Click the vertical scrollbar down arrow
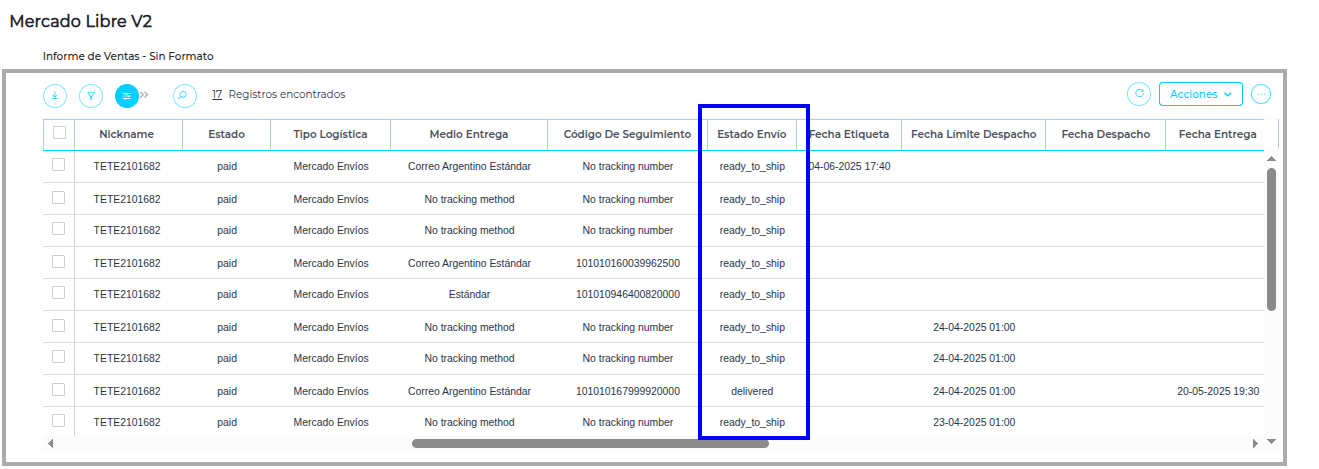This screenshot has height=469, width=1319. [x=1271, y=441]
